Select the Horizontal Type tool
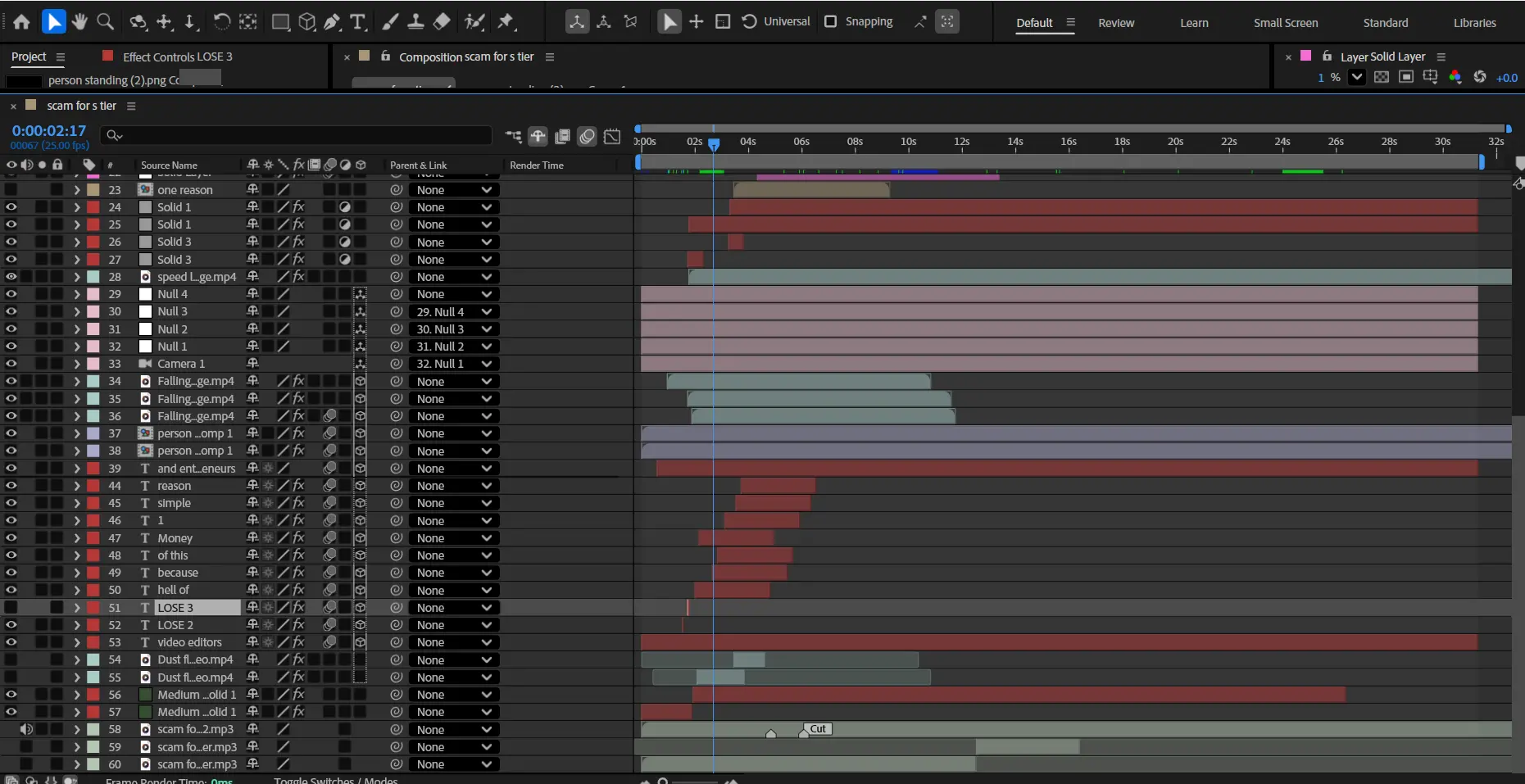Image resolution: width=1525 pixels, height=784 pixels. coord(358,22)
